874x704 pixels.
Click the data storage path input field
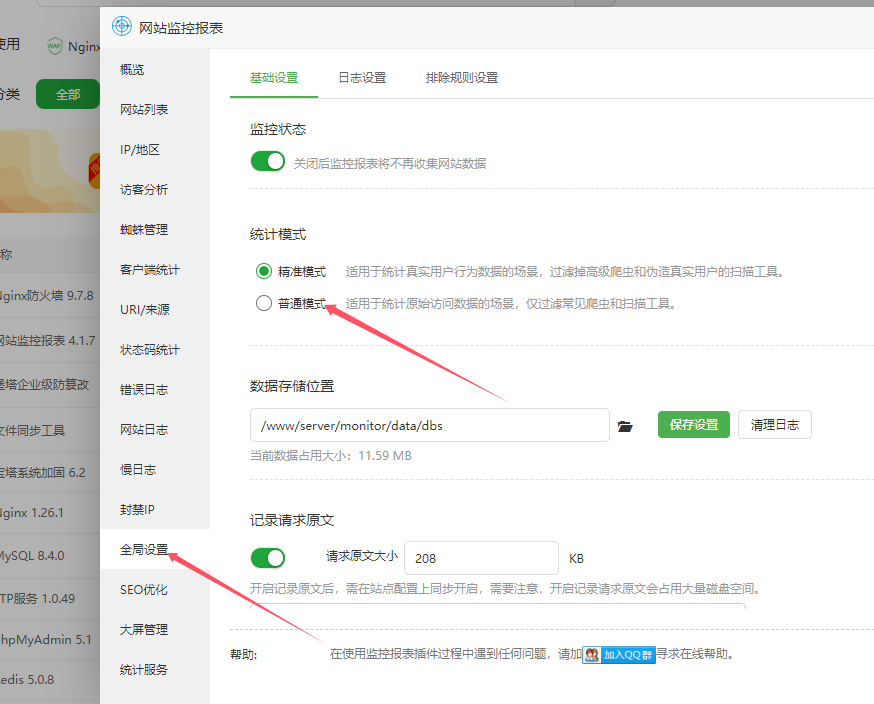click(x=429, y=425)
